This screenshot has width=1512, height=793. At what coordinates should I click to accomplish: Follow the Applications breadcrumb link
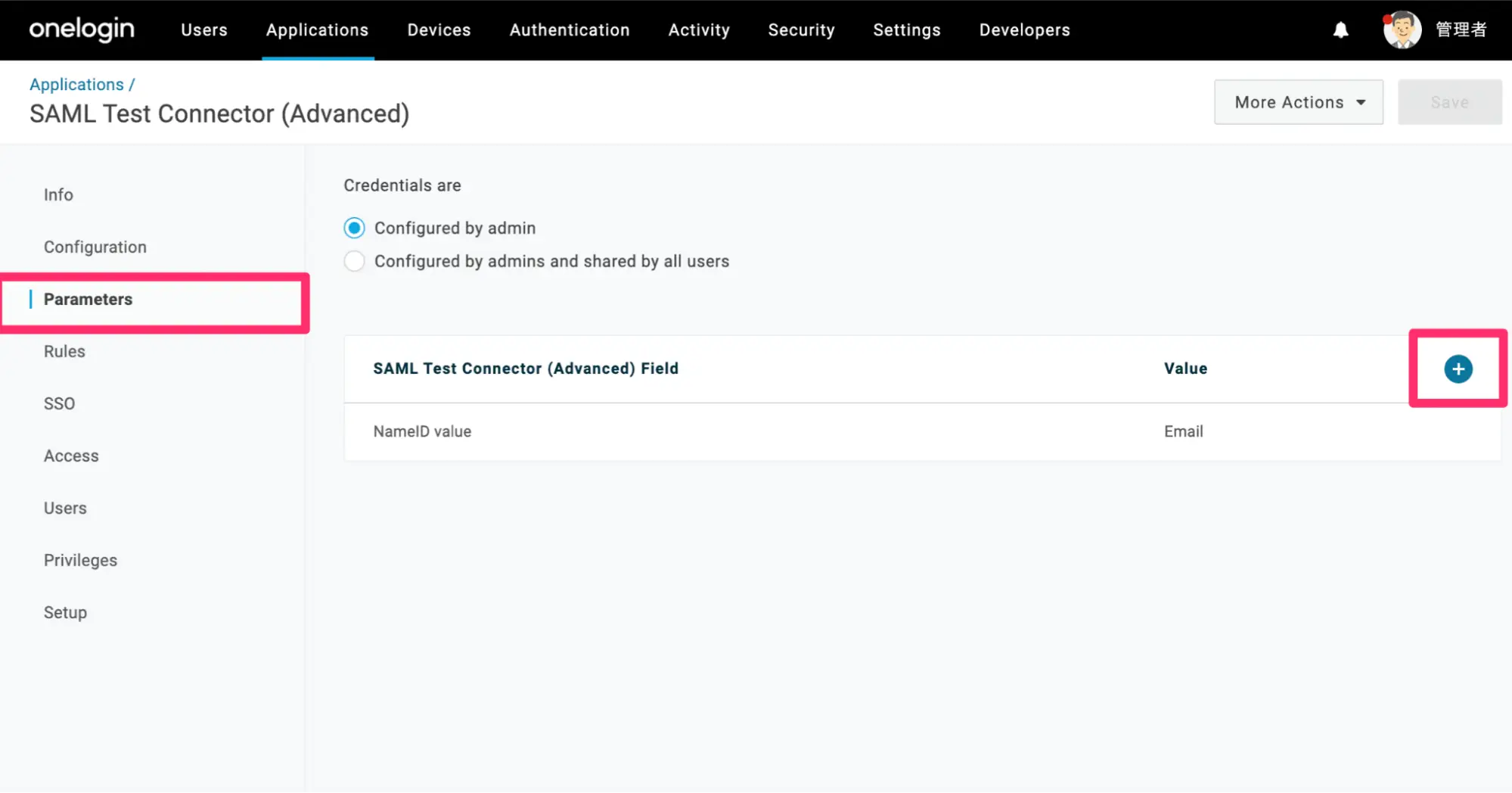coord(76,85)
